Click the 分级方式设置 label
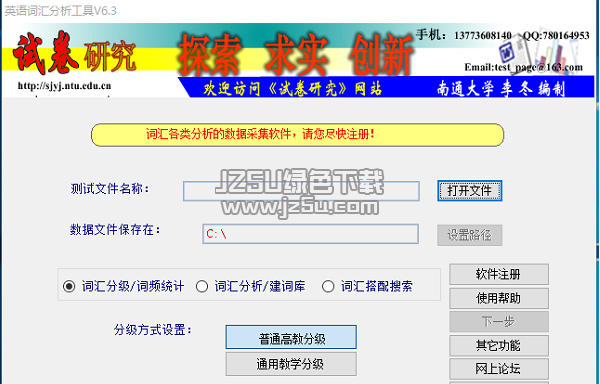Viewport: 600px width, 384px height. coord(153,330)
